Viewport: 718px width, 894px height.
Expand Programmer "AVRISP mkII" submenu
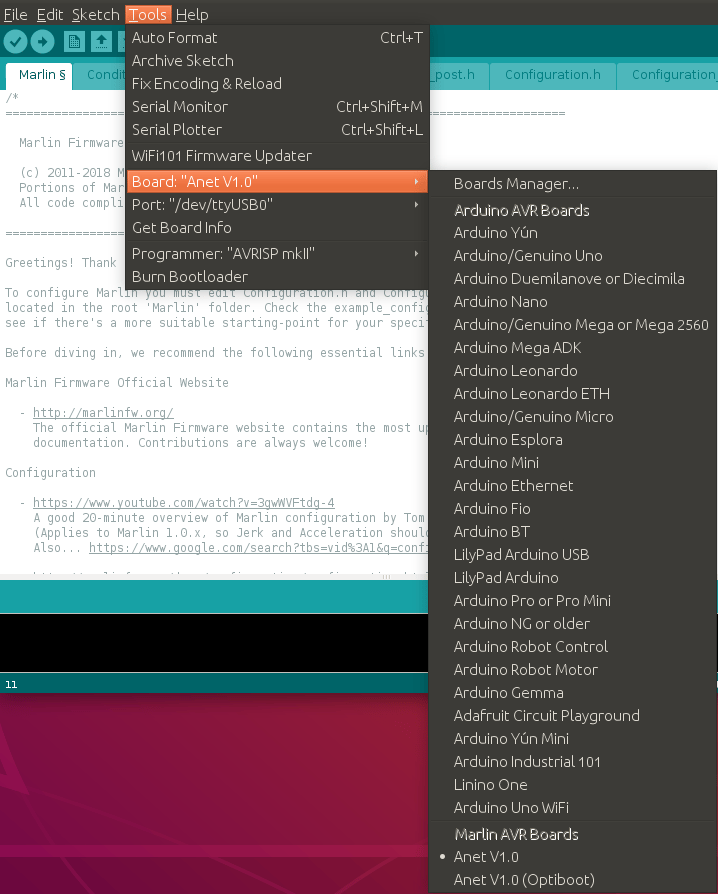(x=277, y=254)
